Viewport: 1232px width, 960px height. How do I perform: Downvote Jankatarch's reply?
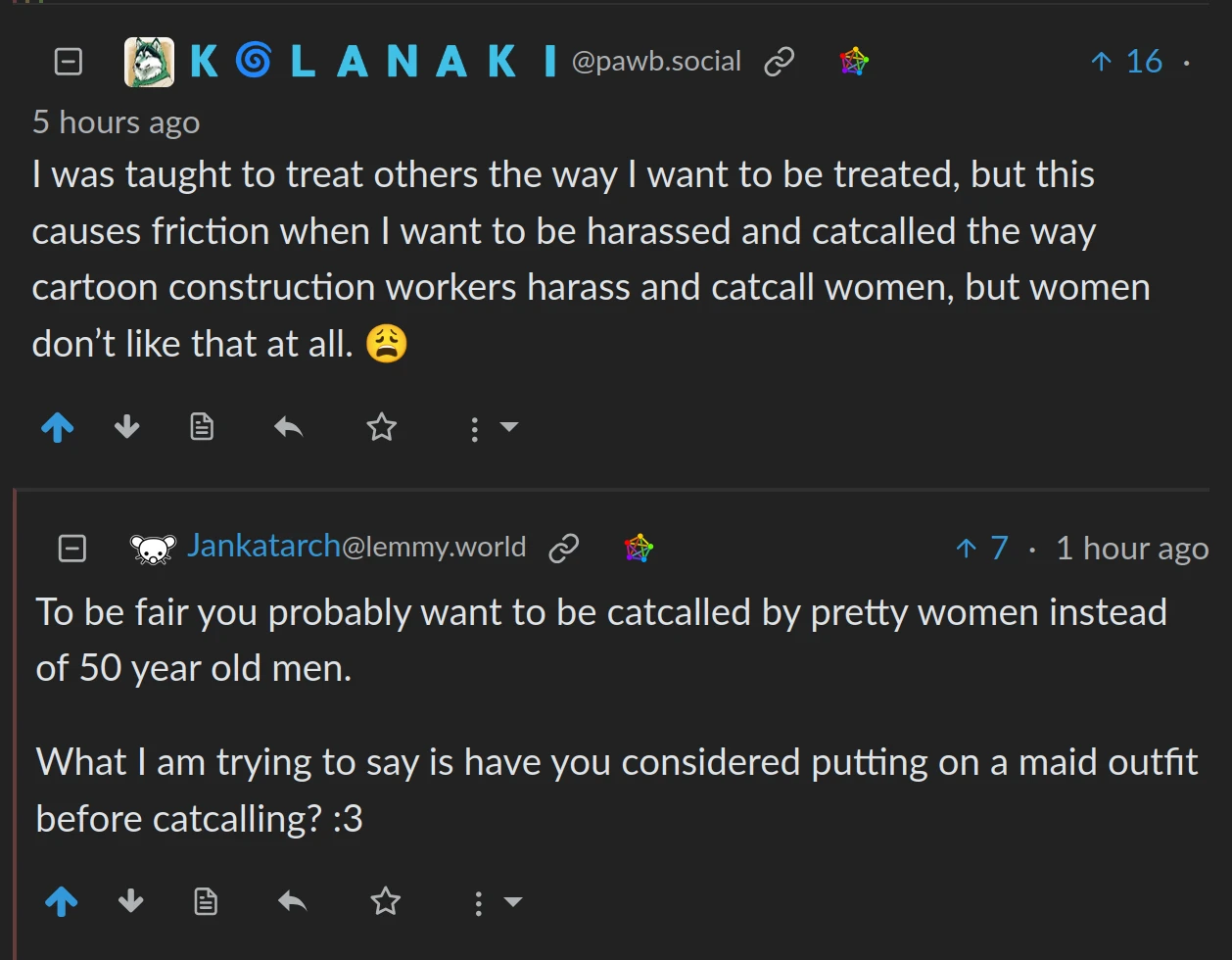(x=131, y=902)
